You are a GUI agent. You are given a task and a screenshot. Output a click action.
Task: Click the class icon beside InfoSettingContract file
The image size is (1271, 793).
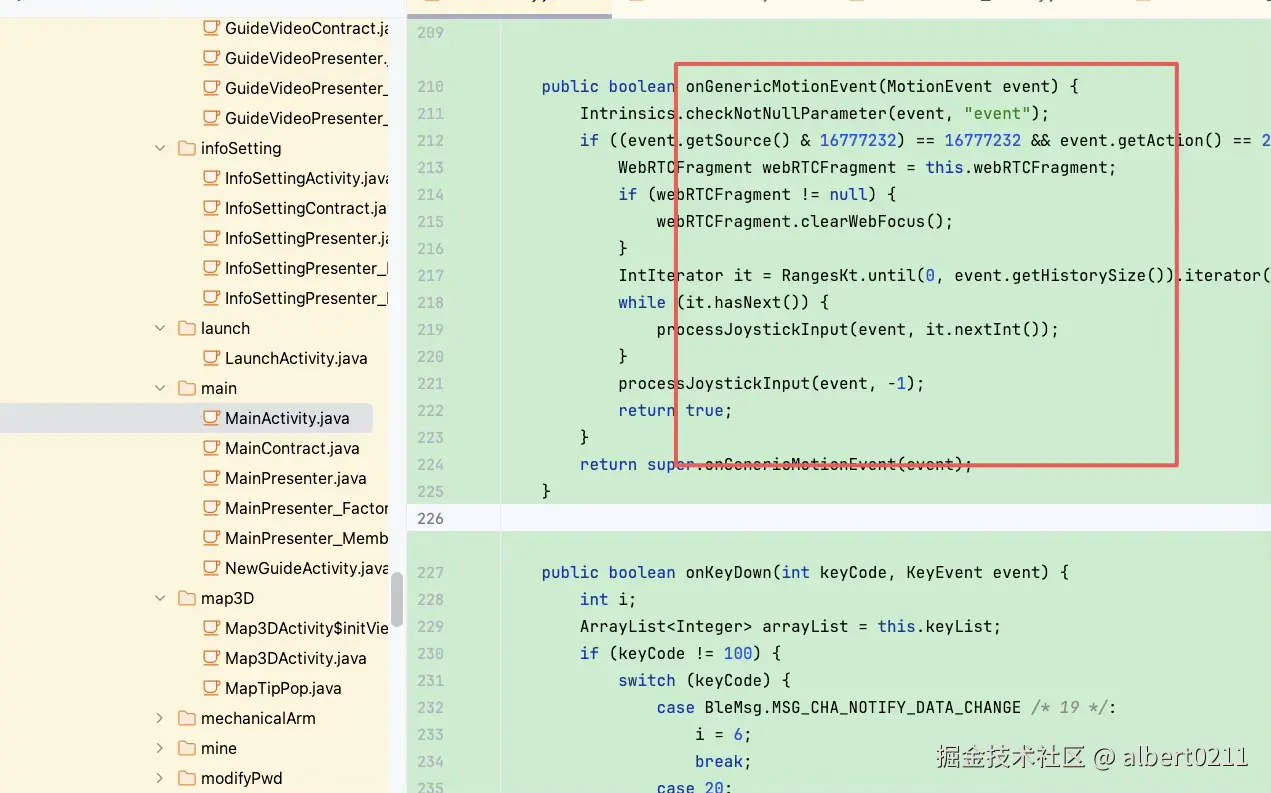211,208
